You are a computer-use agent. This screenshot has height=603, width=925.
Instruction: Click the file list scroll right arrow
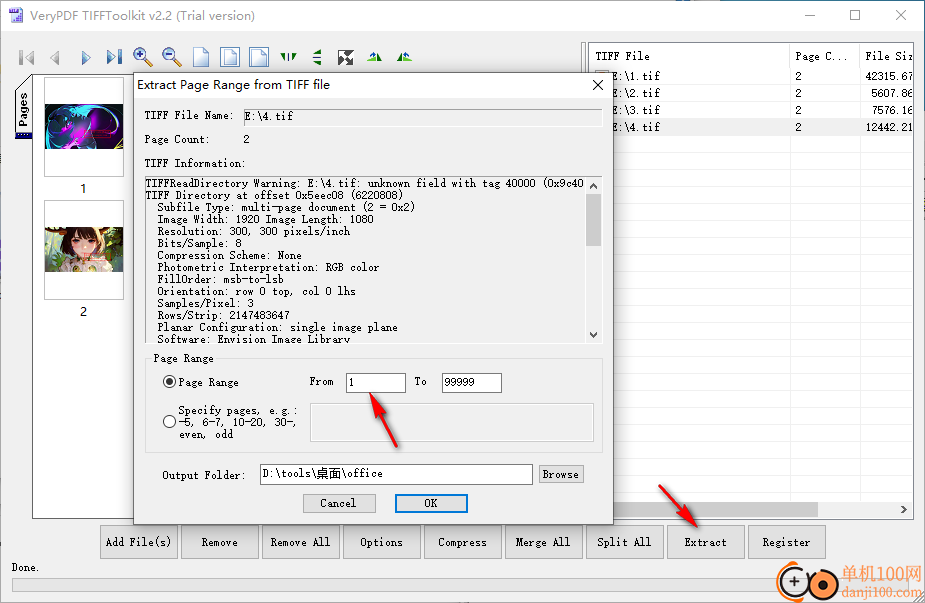point(904,509)
